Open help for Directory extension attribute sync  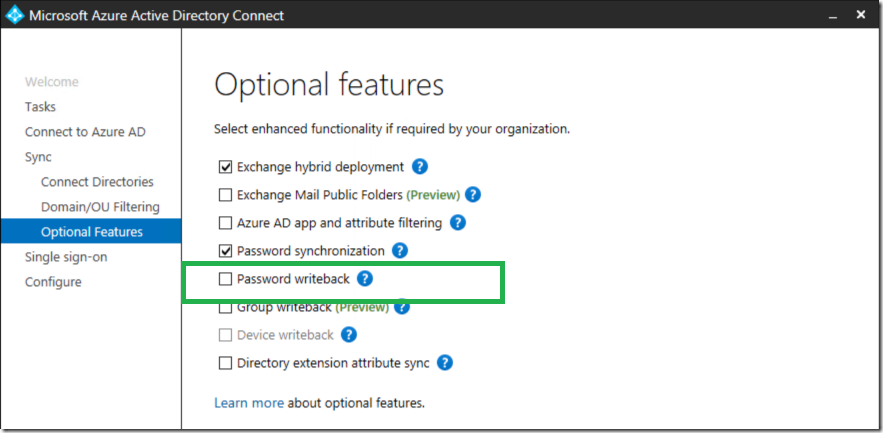point(445,363)
